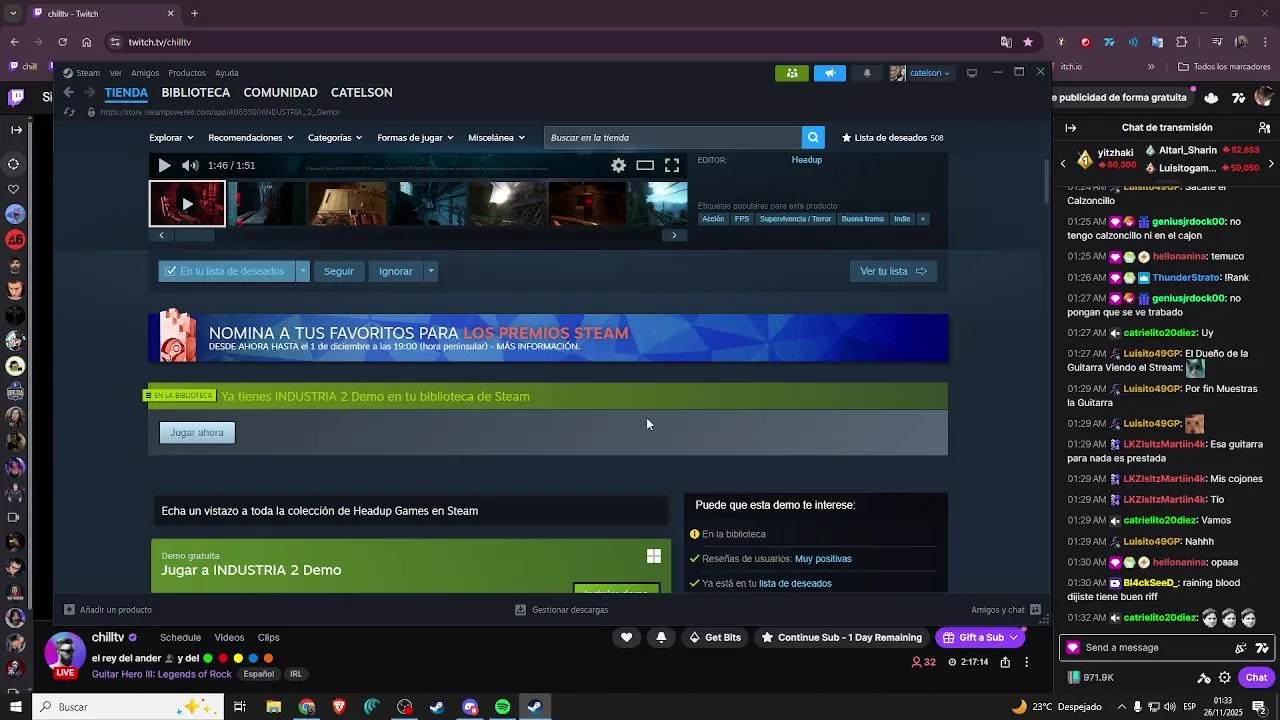1280x720 pixels.
Task: Select the red trailer video thumbnail
Action: coord(187,204)
